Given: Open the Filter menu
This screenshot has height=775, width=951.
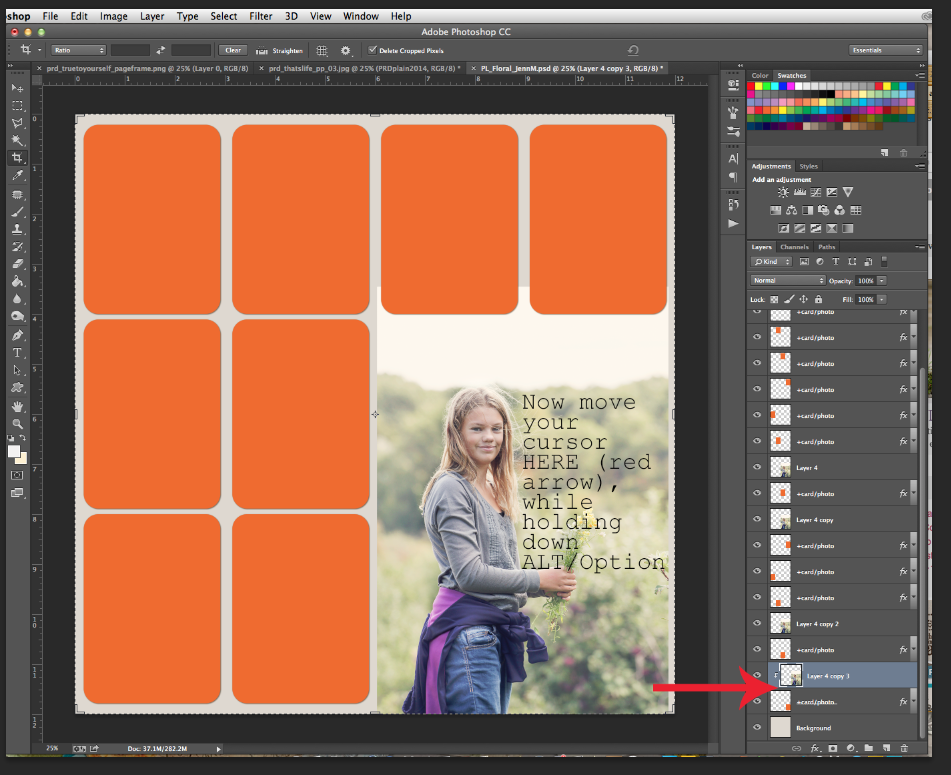Looking at the screenshot, I should pos(260,16).
